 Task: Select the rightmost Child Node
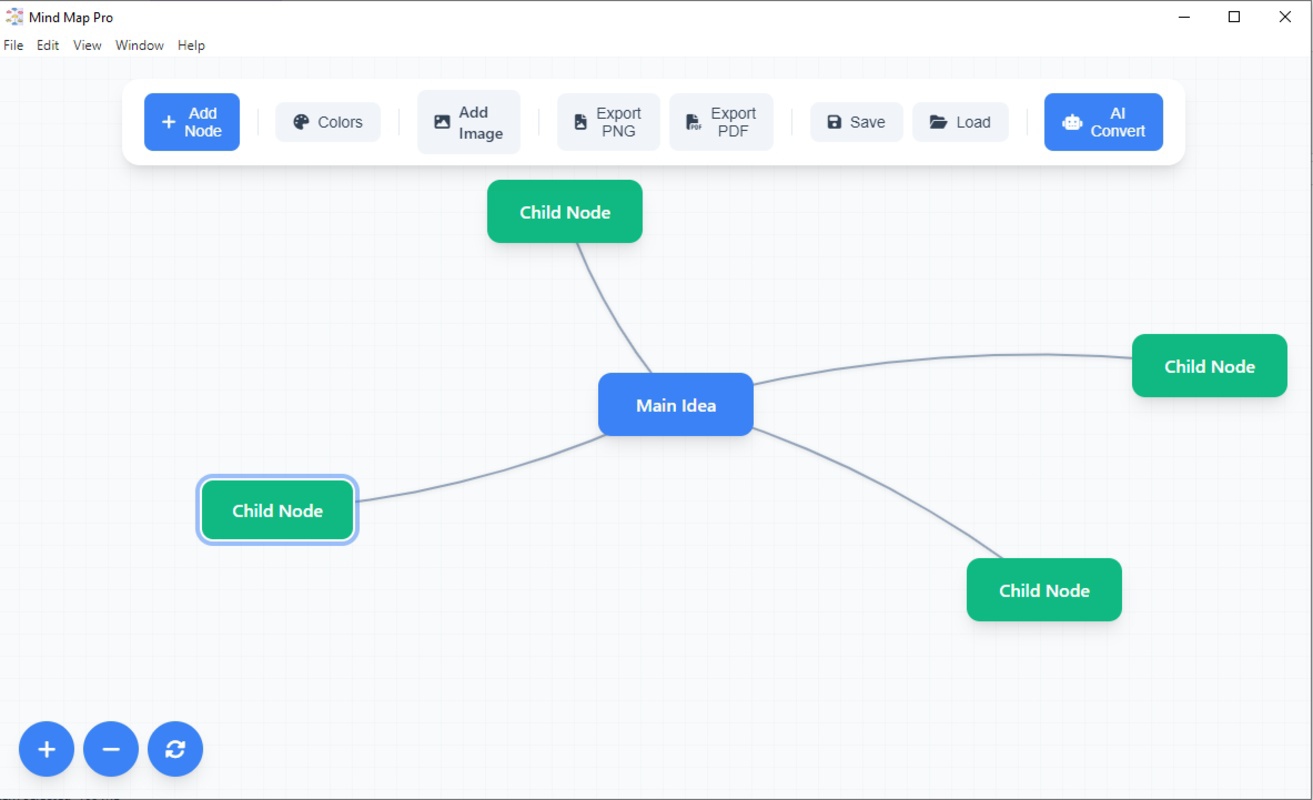[x=1209, y=366]
